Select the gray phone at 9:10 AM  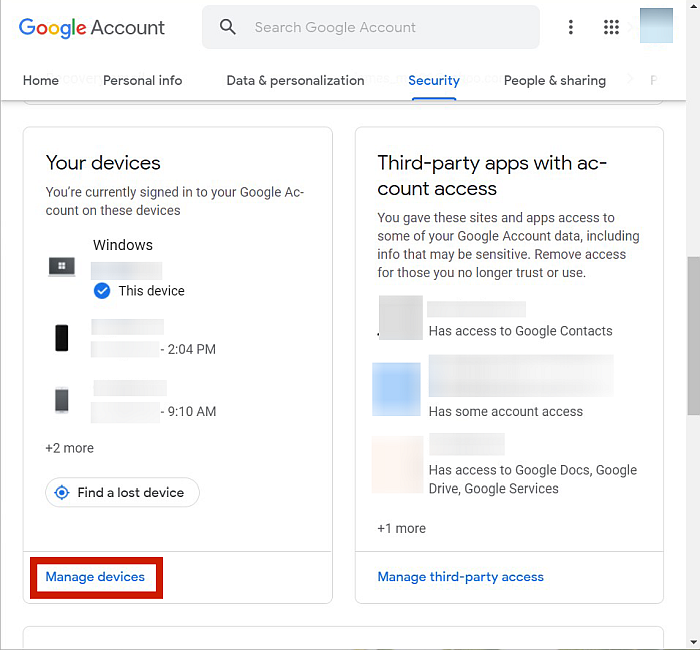(x=62, y=400)
